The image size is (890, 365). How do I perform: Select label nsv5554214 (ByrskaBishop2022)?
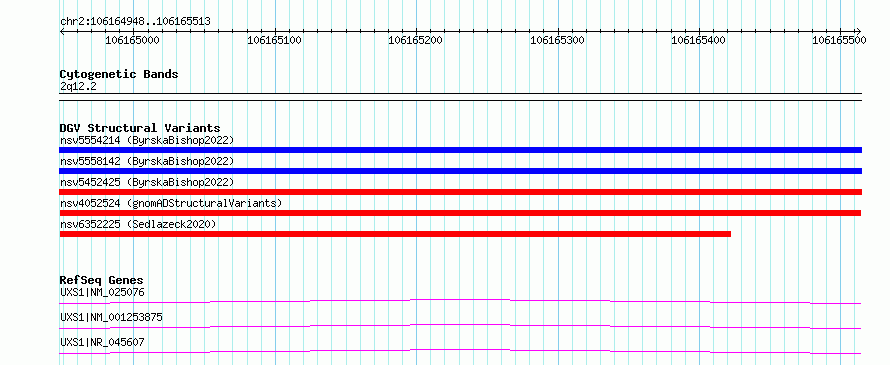pyautogui.click(x=147, y=140)
